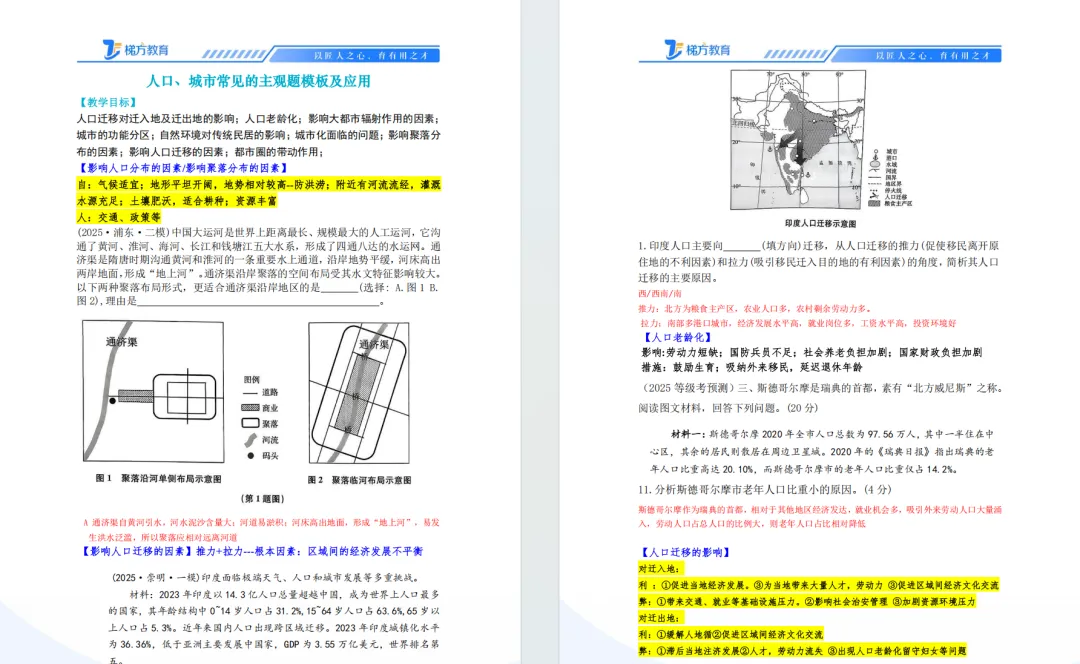Click the heading 【影响人口迁移的因素】
Screen dimensions: 1080x664
[137, 551]
